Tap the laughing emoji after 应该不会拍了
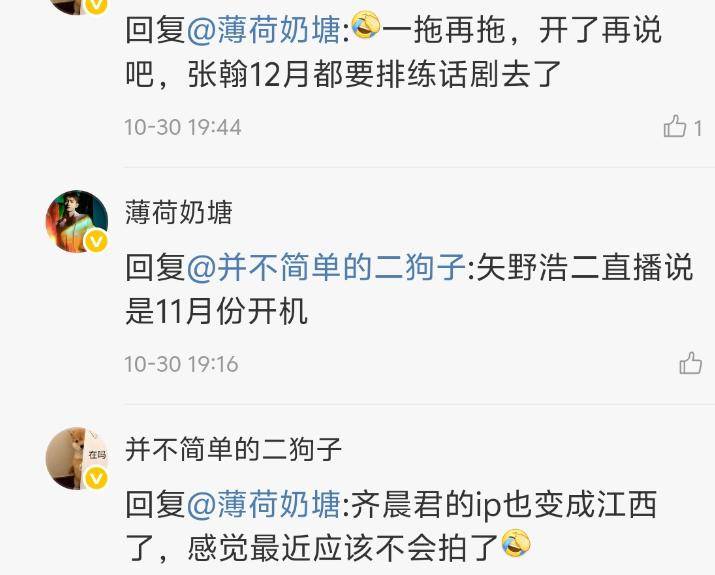The height and width of the screenshot is (575, 715). point(516,543)
